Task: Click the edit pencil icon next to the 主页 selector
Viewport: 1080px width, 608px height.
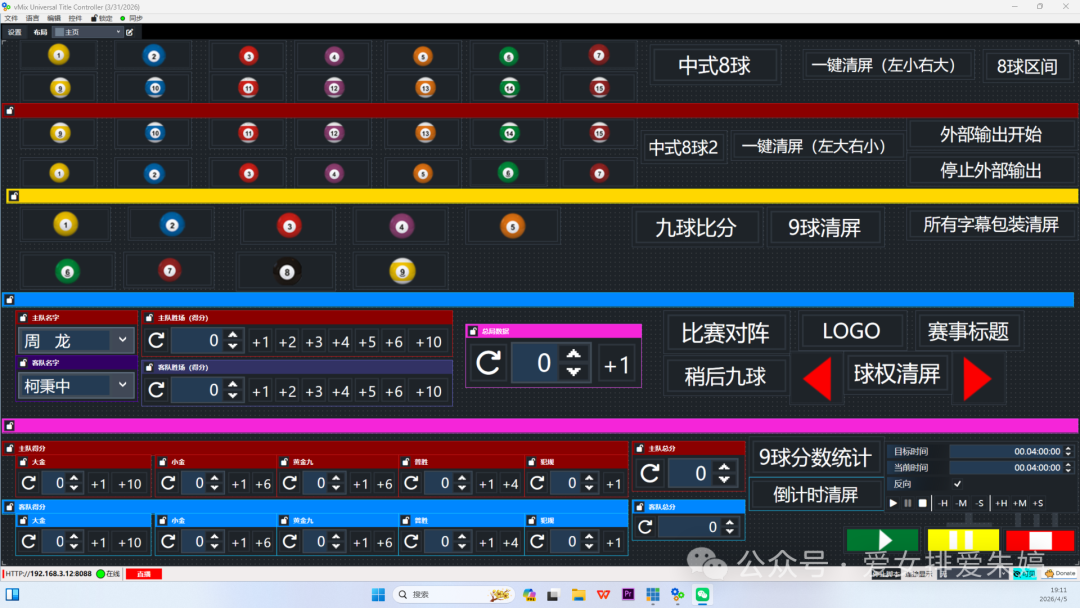Action: coord(129,31)
